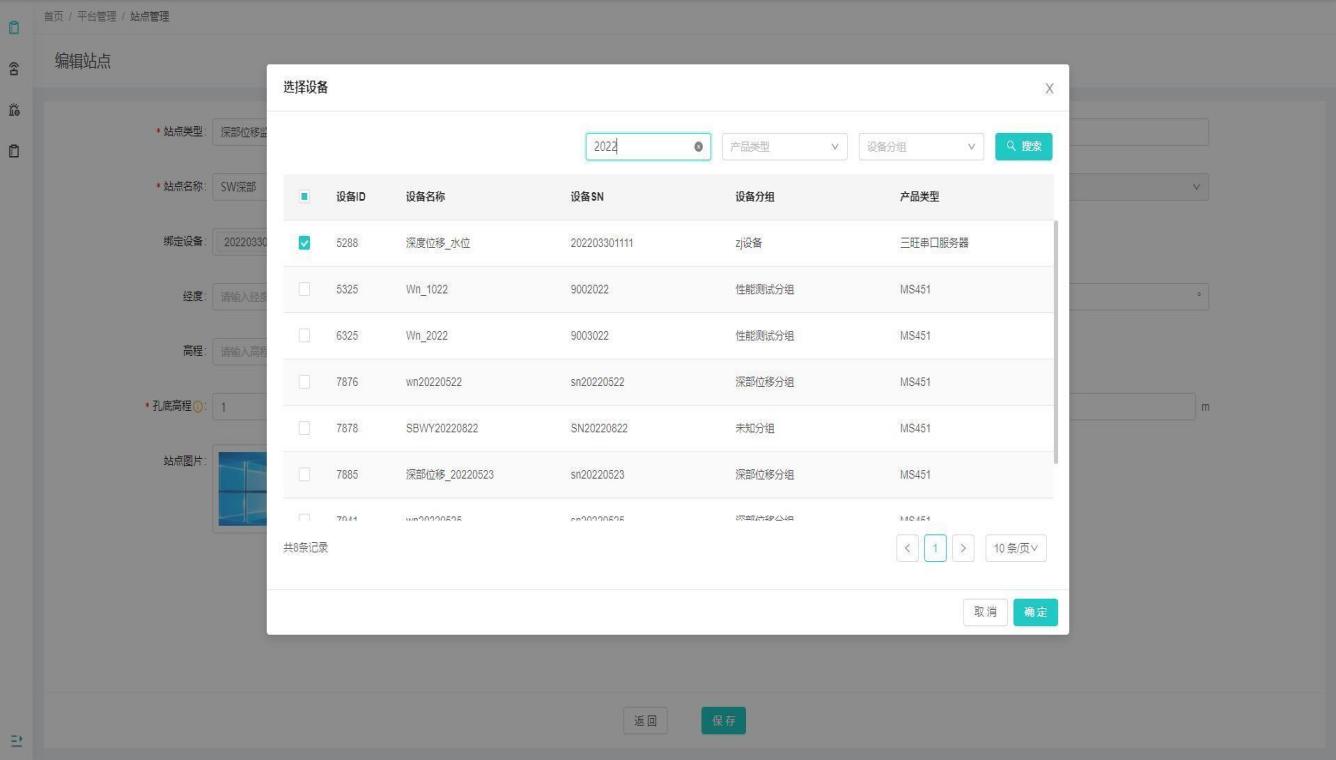Click the 搜索 search button
This screenshot has height=760, width=1336.
coord(1023,147)
